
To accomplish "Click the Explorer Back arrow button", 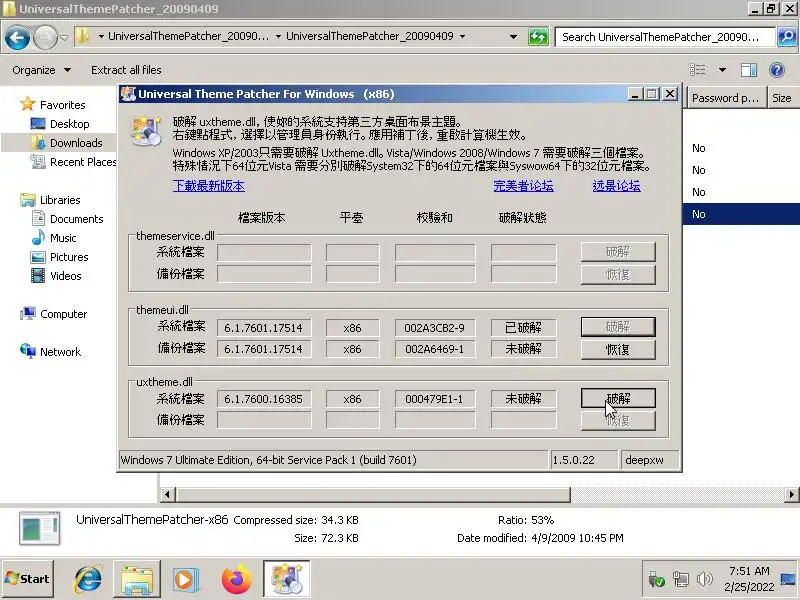I will click(17, 37).
